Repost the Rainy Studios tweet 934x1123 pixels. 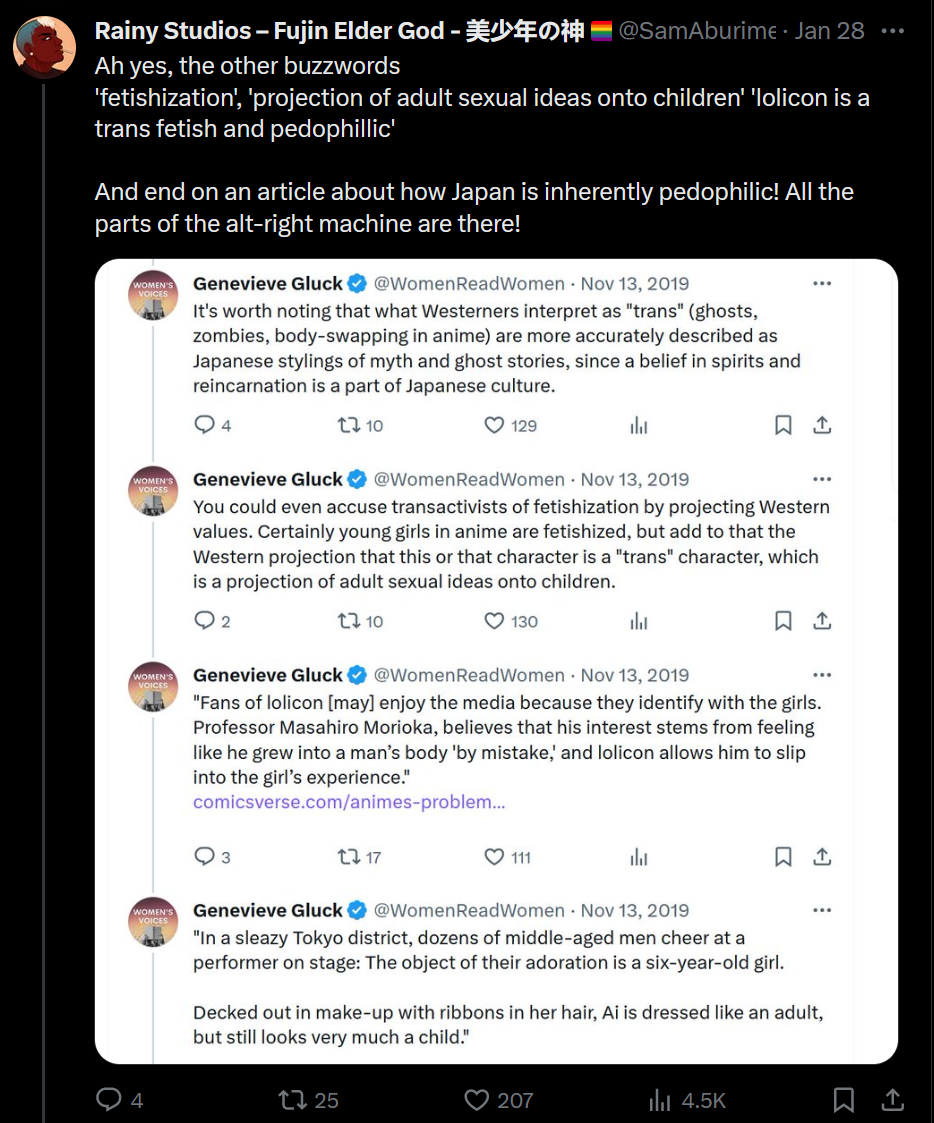292,1100
